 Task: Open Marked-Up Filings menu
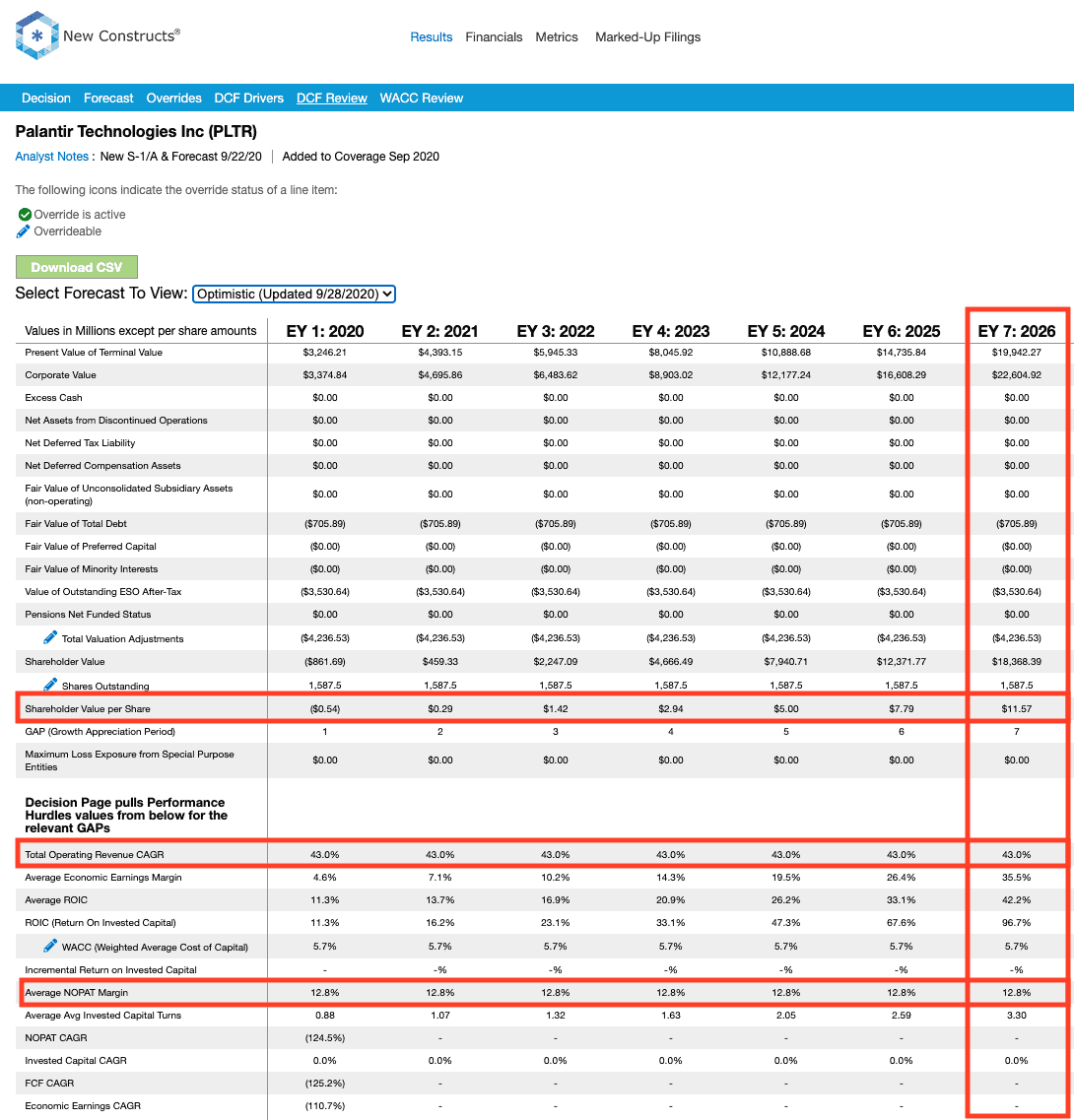pyautogui.click(x=647, y=37)
